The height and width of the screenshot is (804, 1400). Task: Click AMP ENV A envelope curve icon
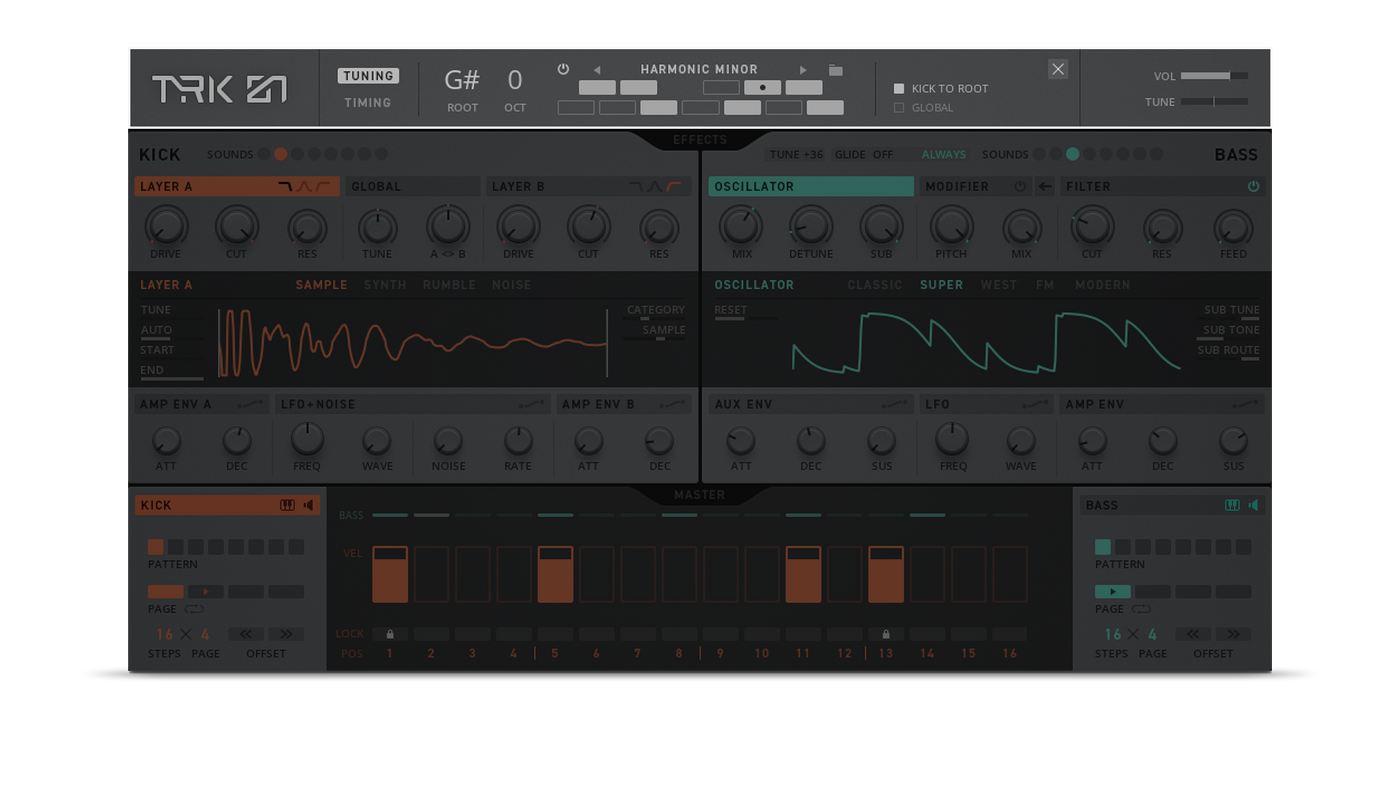(251, 404)
